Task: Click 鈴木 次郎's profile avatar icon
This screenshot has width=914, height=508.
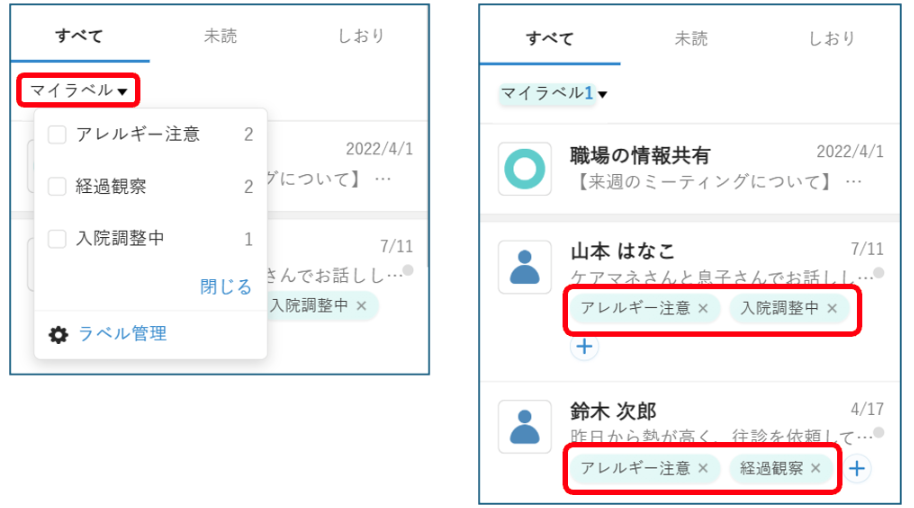Action: point(525,427)
